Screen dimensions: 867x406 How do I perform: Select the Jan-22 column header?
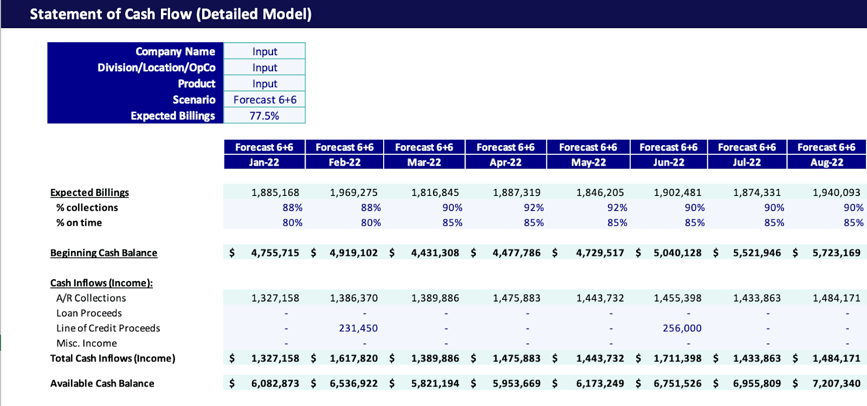point(262,162)
